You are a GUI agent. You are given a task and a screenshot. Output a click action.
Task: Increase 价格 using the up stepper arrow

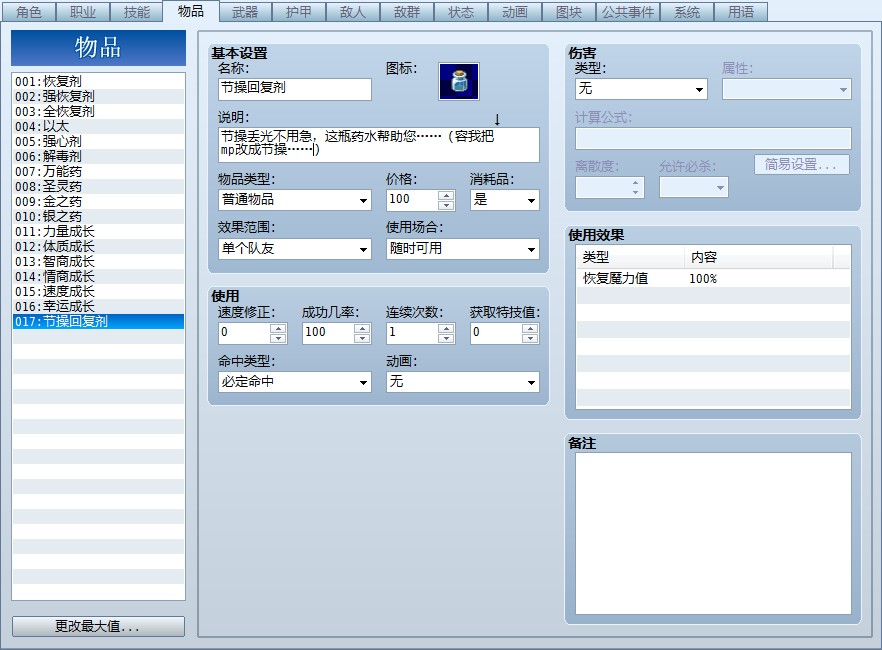coord(446,195)
